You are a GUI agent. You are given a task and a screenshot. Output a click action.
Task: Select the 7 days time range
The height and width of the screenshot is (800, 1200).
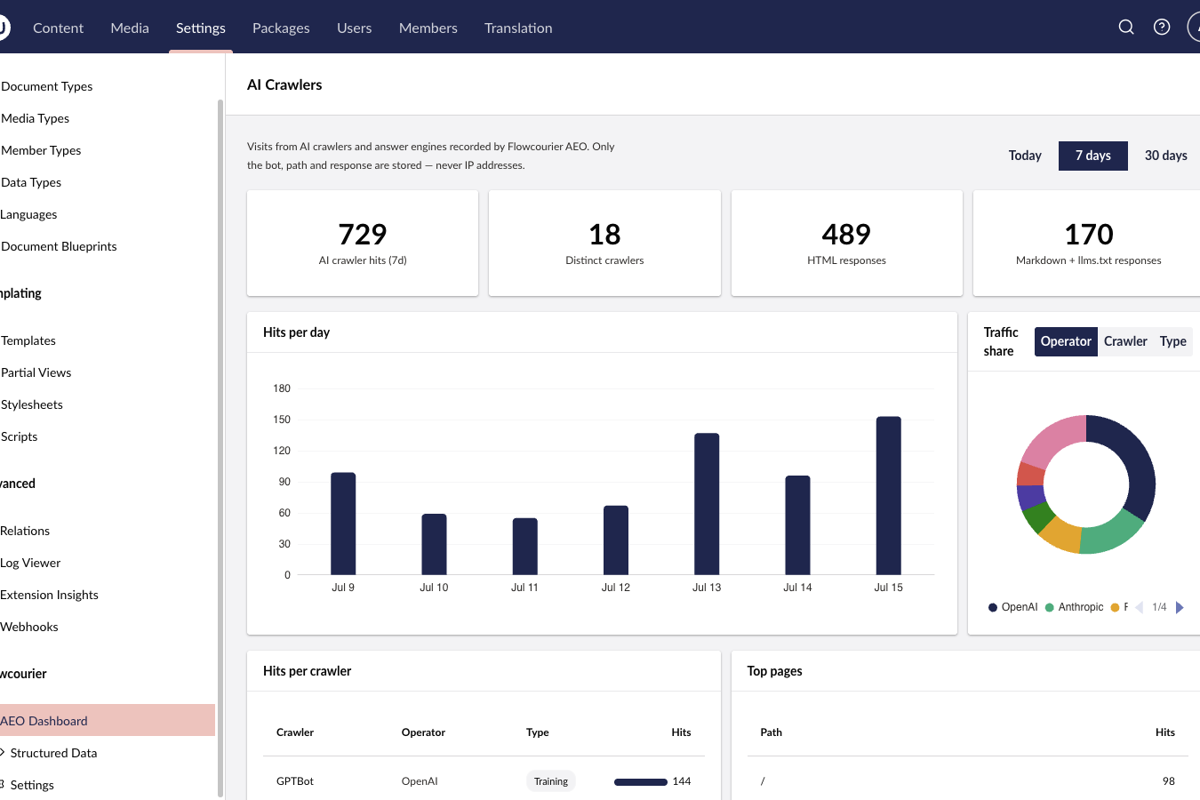1093,155
